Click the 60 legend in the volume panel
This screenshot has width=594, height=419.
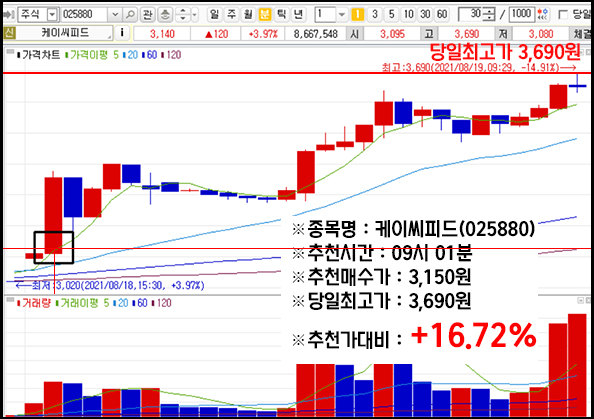point(140,303)
